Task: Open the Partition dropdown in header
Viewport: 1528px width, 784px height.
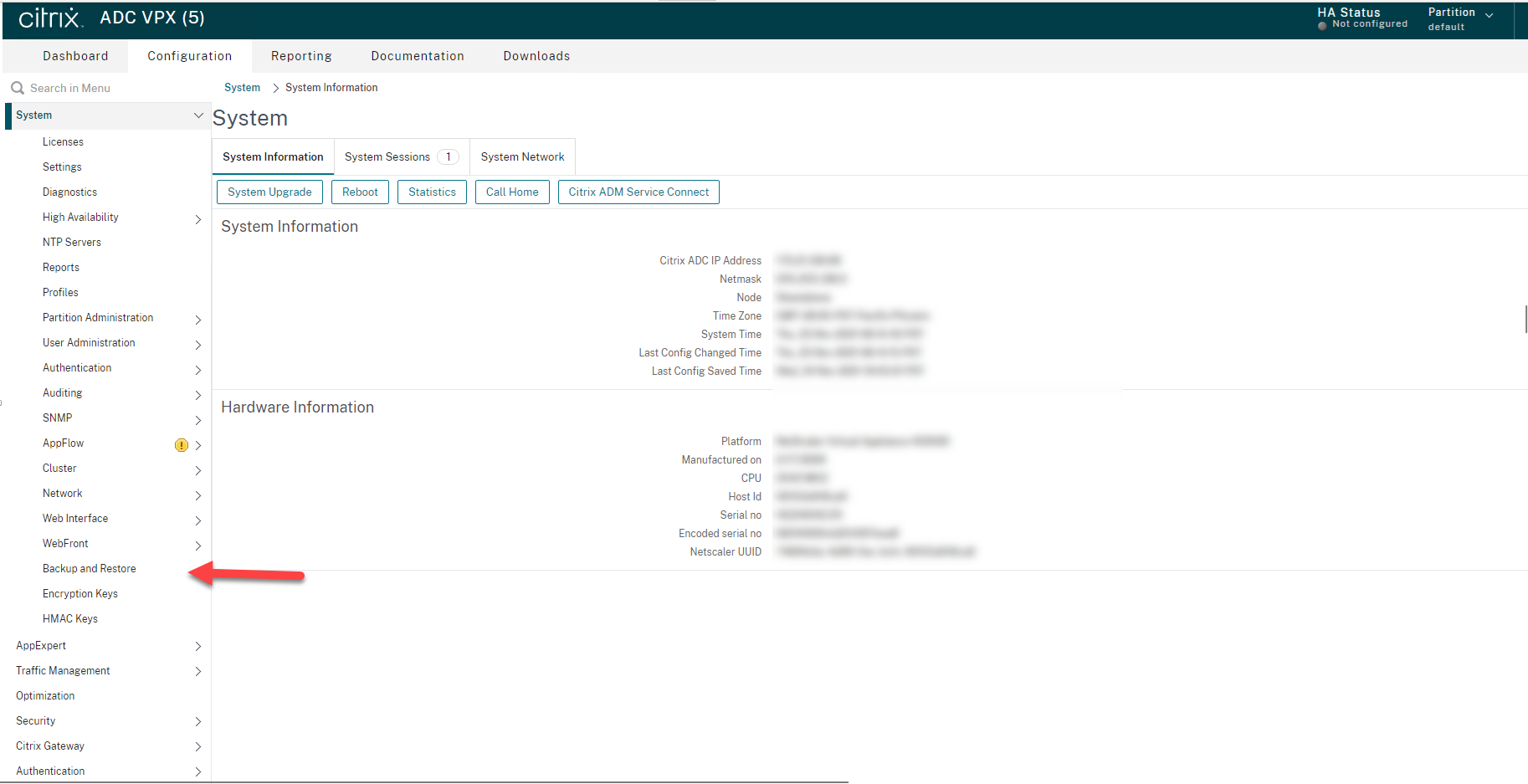Action: point(1489,15)
